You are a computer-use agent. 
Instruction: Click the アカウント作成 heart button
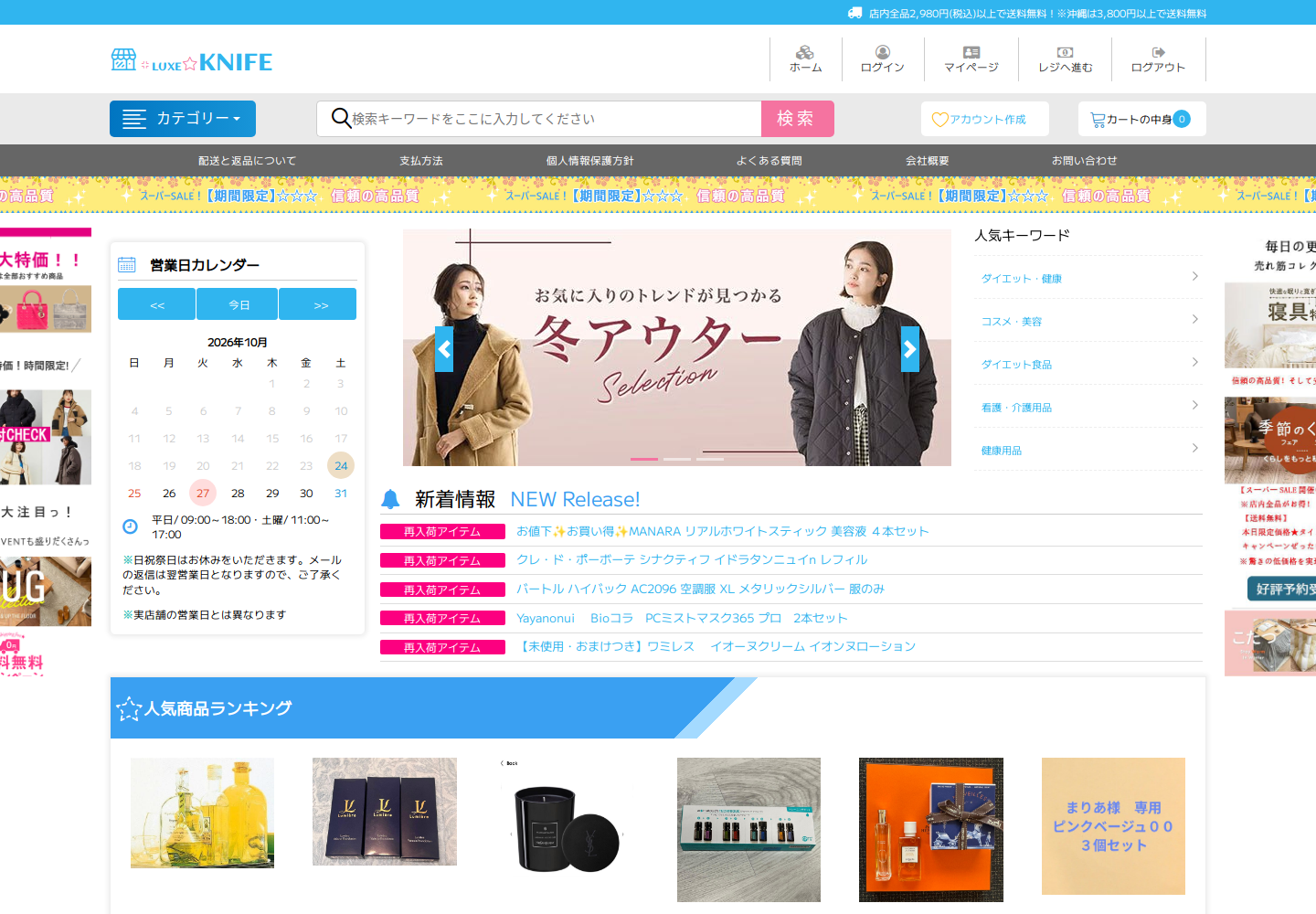(984, 119)
